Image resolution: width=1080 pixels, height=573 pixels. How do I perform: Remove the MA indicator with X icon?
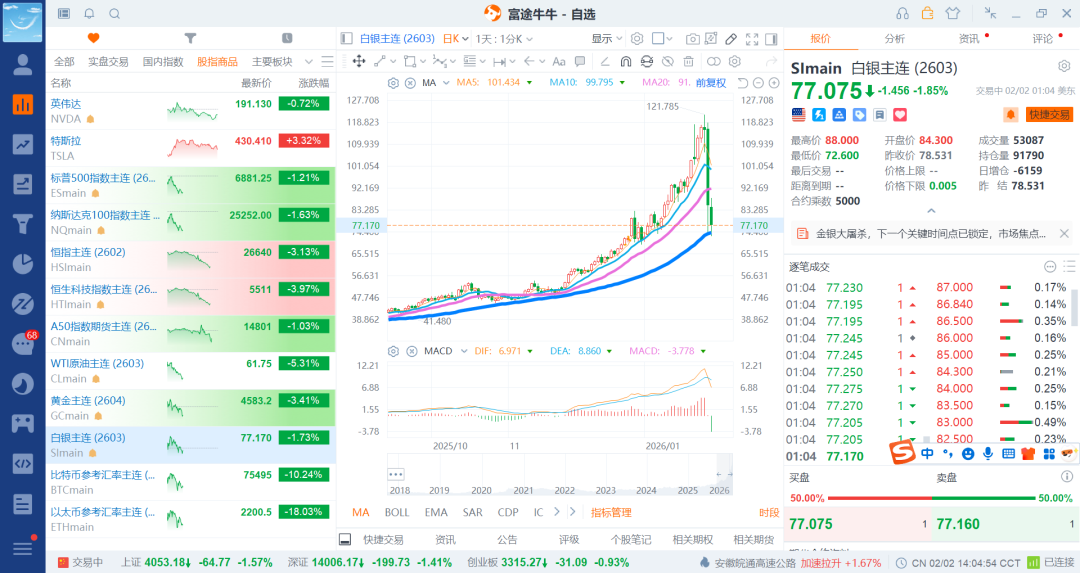[x=411, y=83]
